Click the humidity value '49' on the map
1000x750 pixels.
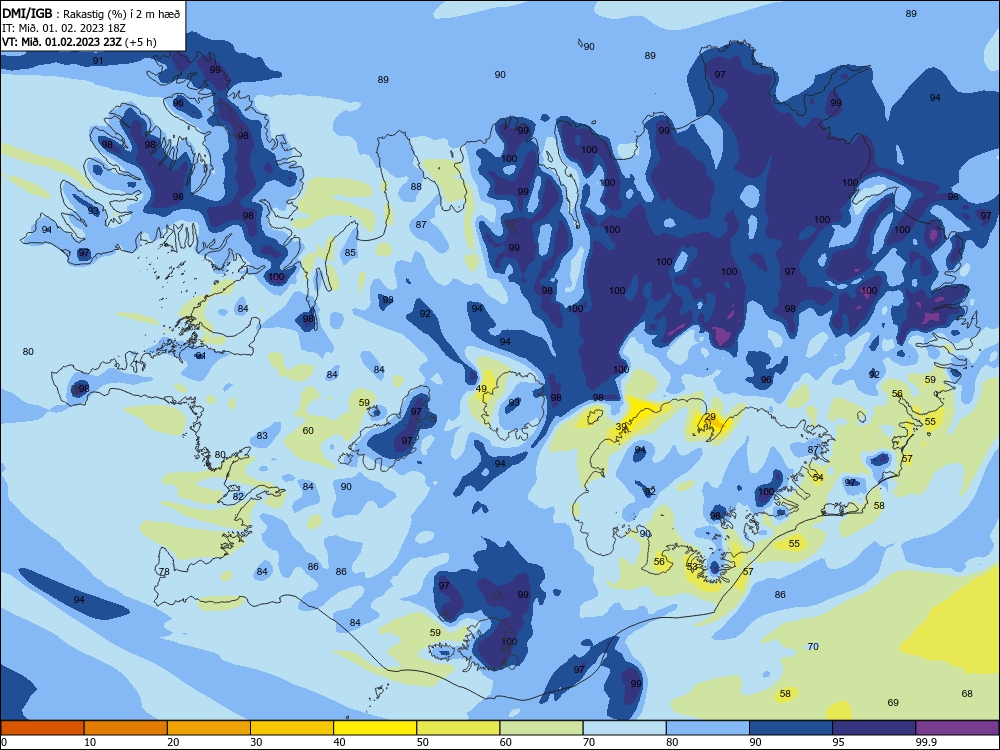click(482, 388)
